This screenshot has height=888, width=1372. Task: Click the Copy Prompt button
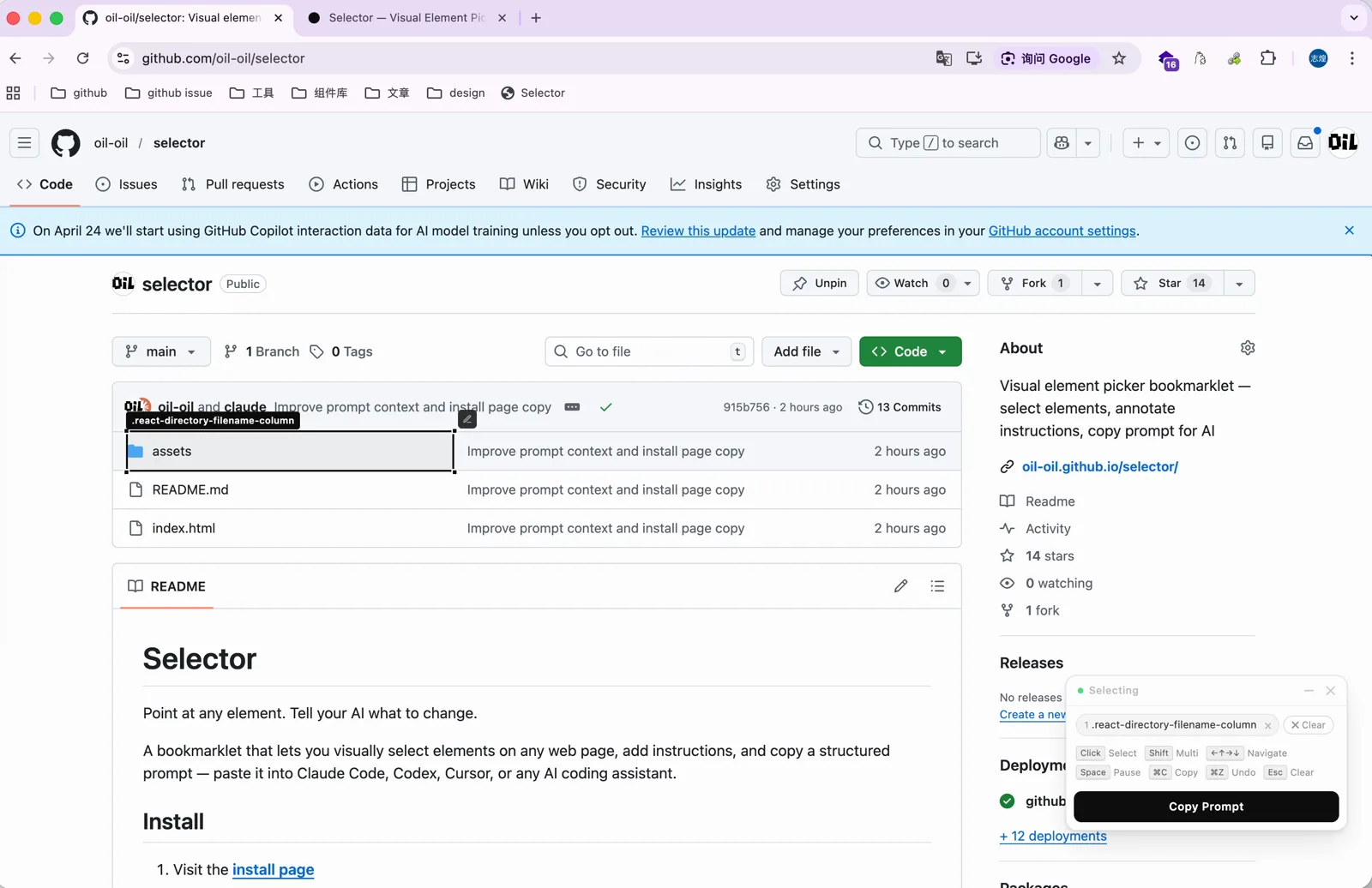click(x=1206, y=807)
